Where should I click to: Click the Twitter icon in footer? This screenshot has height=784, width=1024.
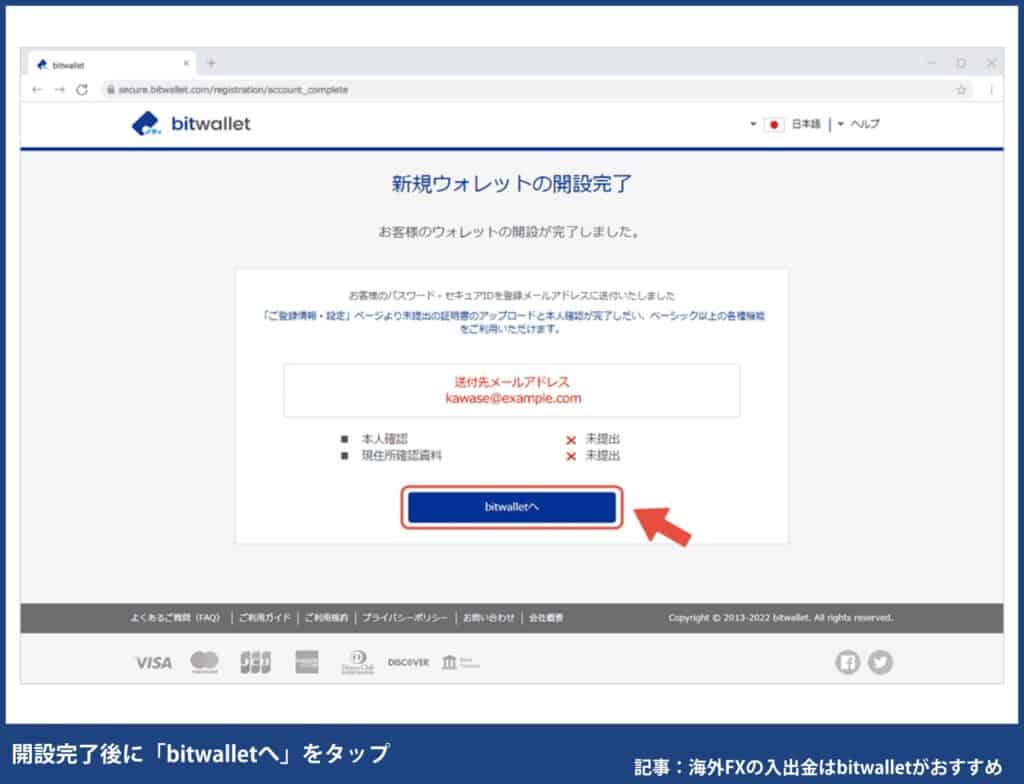point(880,662)
